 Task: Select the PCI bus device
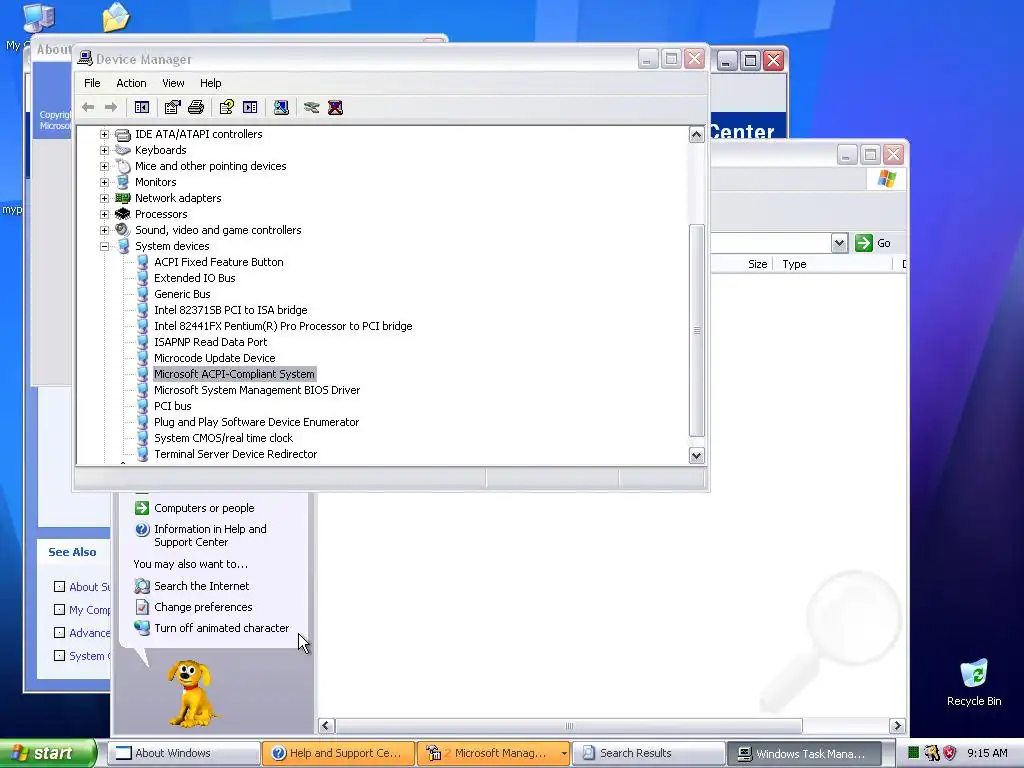(x=172, y=406)
